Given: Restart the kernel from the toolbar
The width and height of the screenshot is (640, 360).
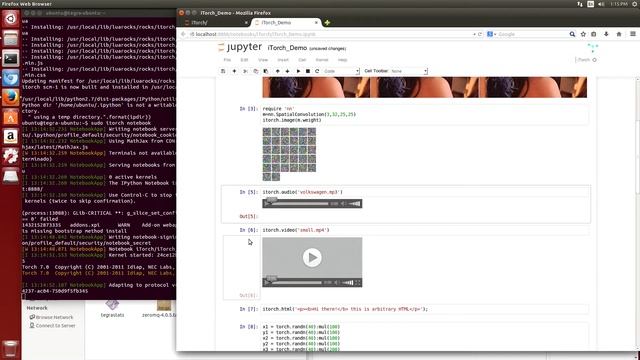Looking at the screenshot, I should [317, 71].
